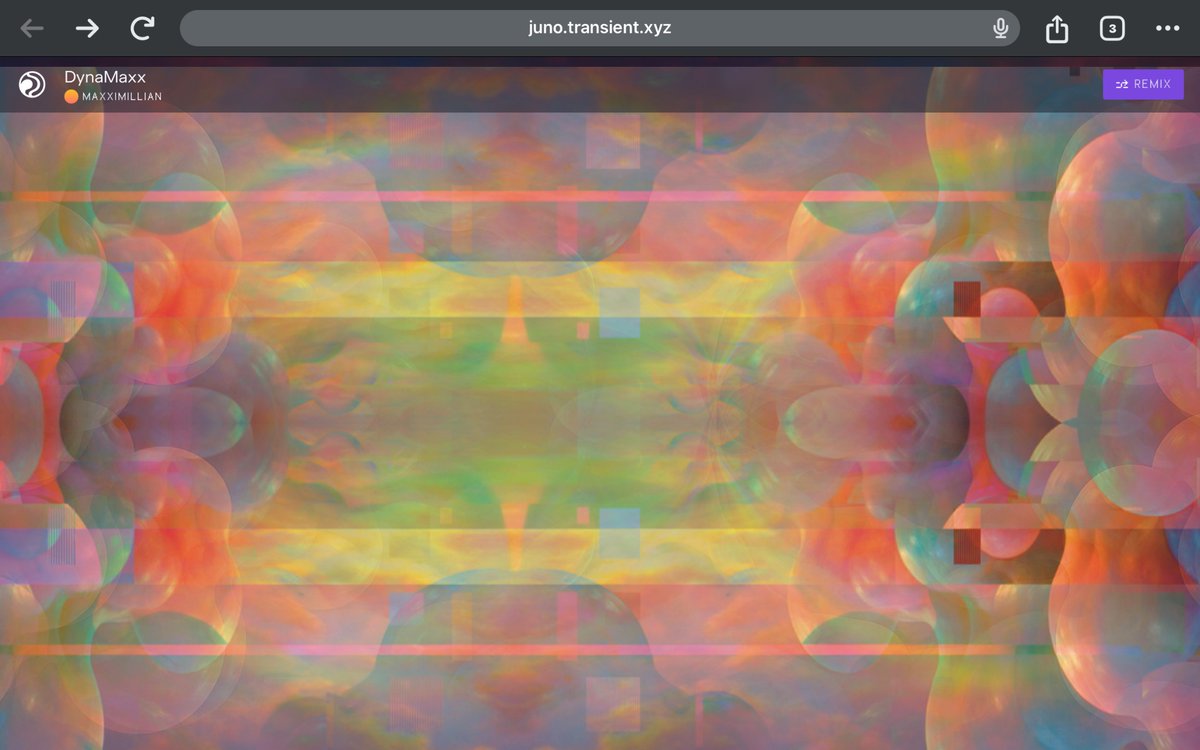The width and height of the screenshot is (1200, 750).
Task: Click the Transient logo icon
Action: [x=32, y=85]
